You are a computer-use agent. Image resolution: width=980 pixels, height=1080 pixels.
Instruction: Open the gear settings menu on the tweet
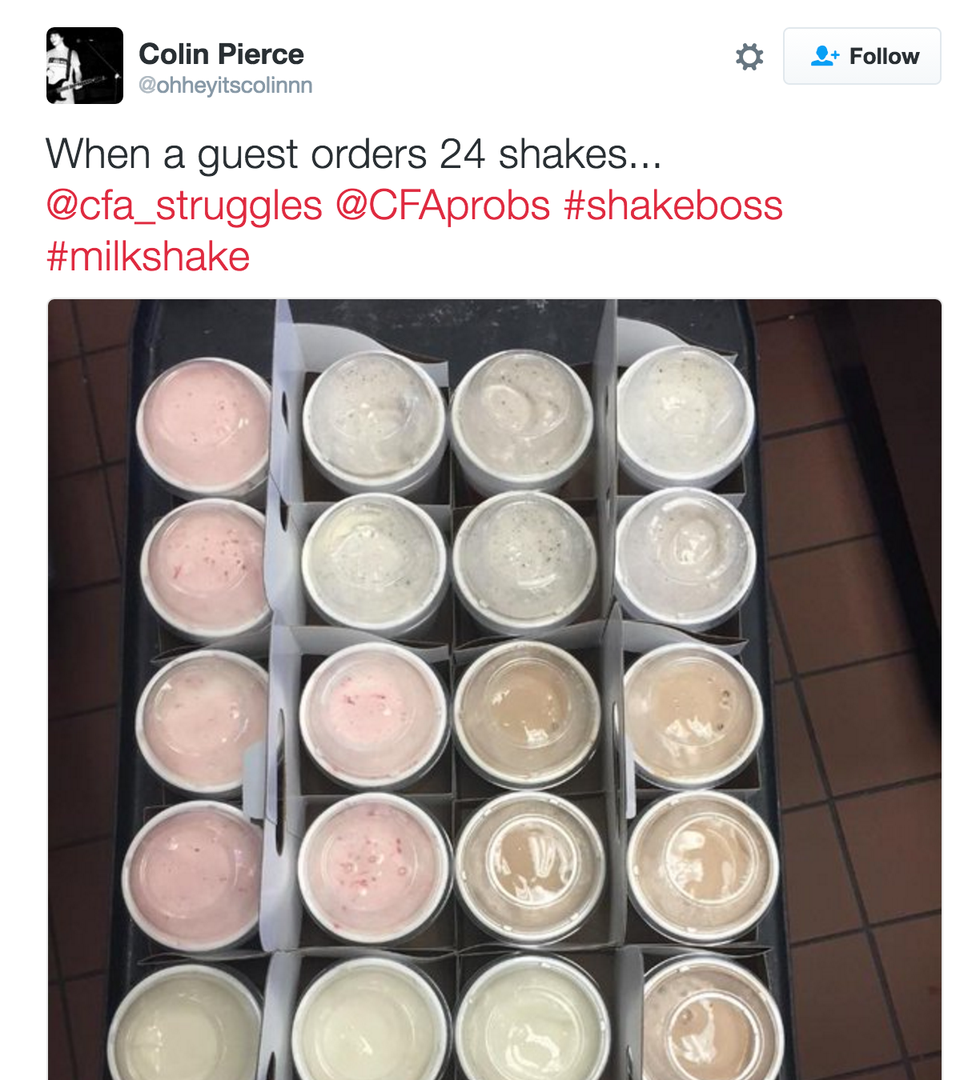coord(749,56)
